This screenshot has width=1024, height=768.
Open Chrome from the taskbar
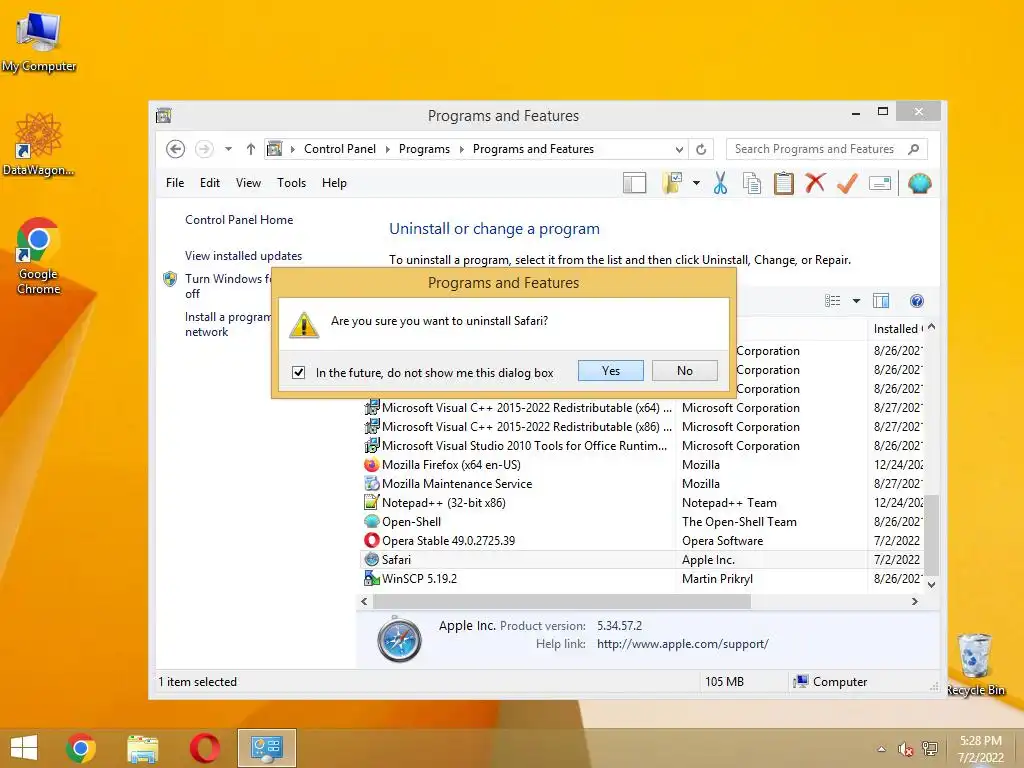pyautogui.click(x=81, y=748)
